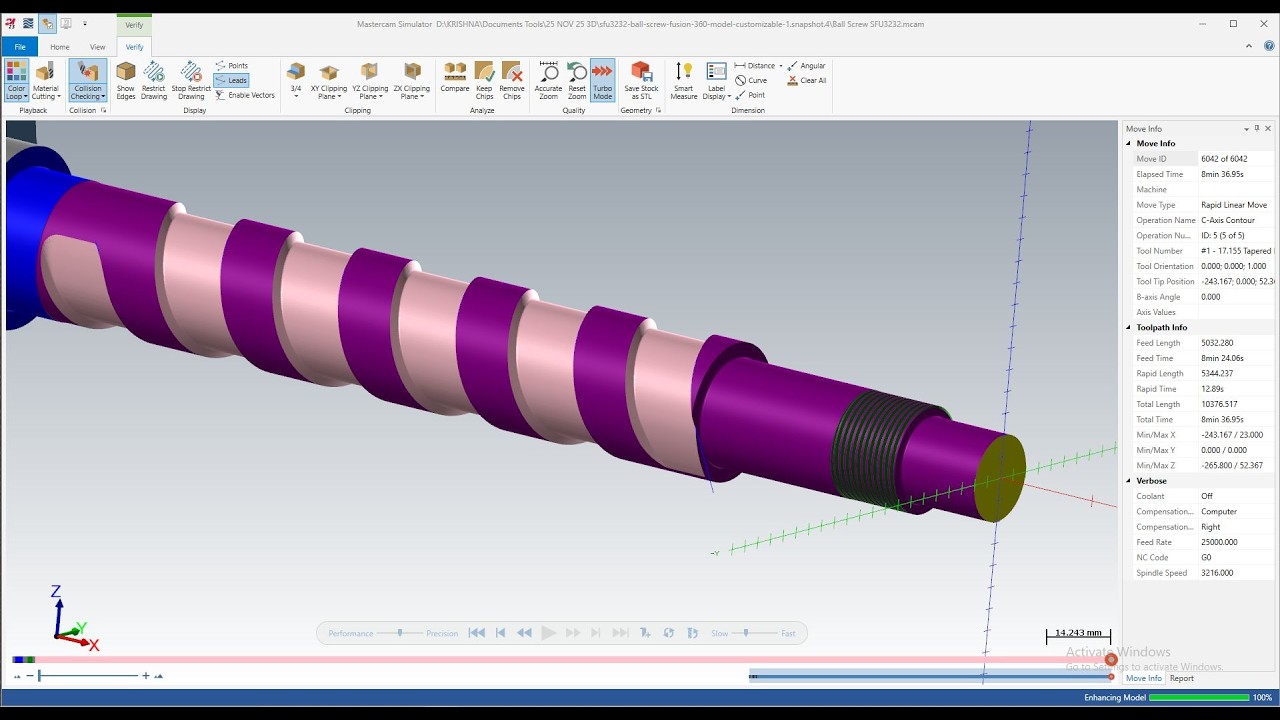Select the Angular dimension tool
The height and width of the screenshot is (720, 1280).
pyautogui.click(x=807, y=66)
